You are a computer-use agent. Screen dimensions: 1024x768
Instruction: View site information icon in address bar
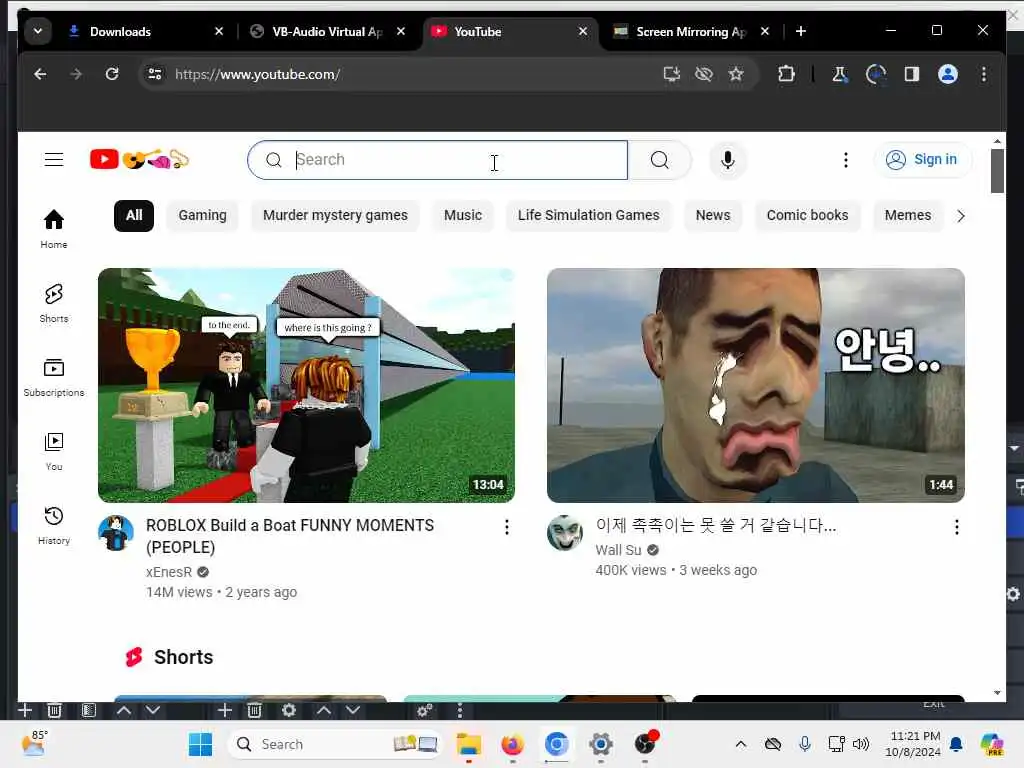point(155,74)
